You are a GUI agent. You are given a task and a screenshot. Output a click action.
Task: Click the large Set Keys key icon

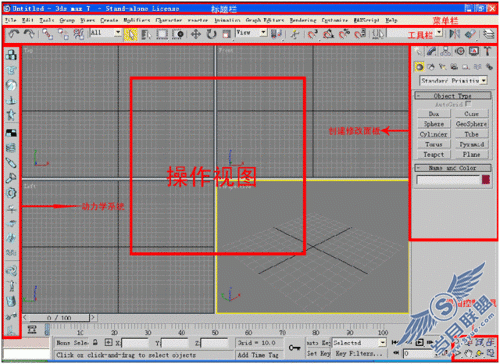pos(294,348)
